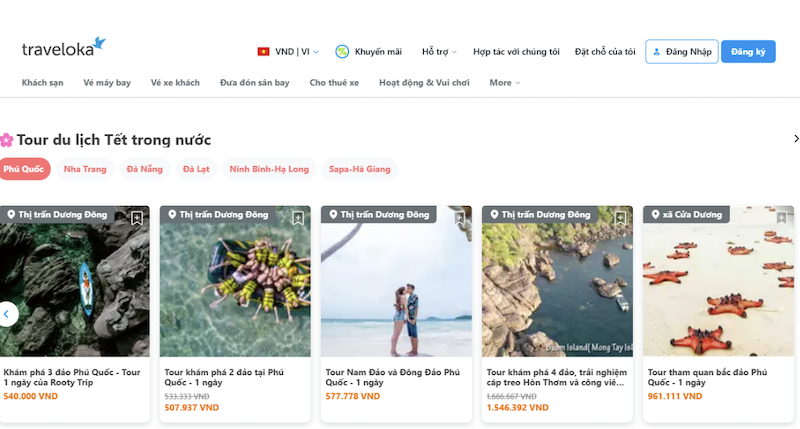
Task: Switch to the Đà Lạt tab
Action: [x=196, y=169]
